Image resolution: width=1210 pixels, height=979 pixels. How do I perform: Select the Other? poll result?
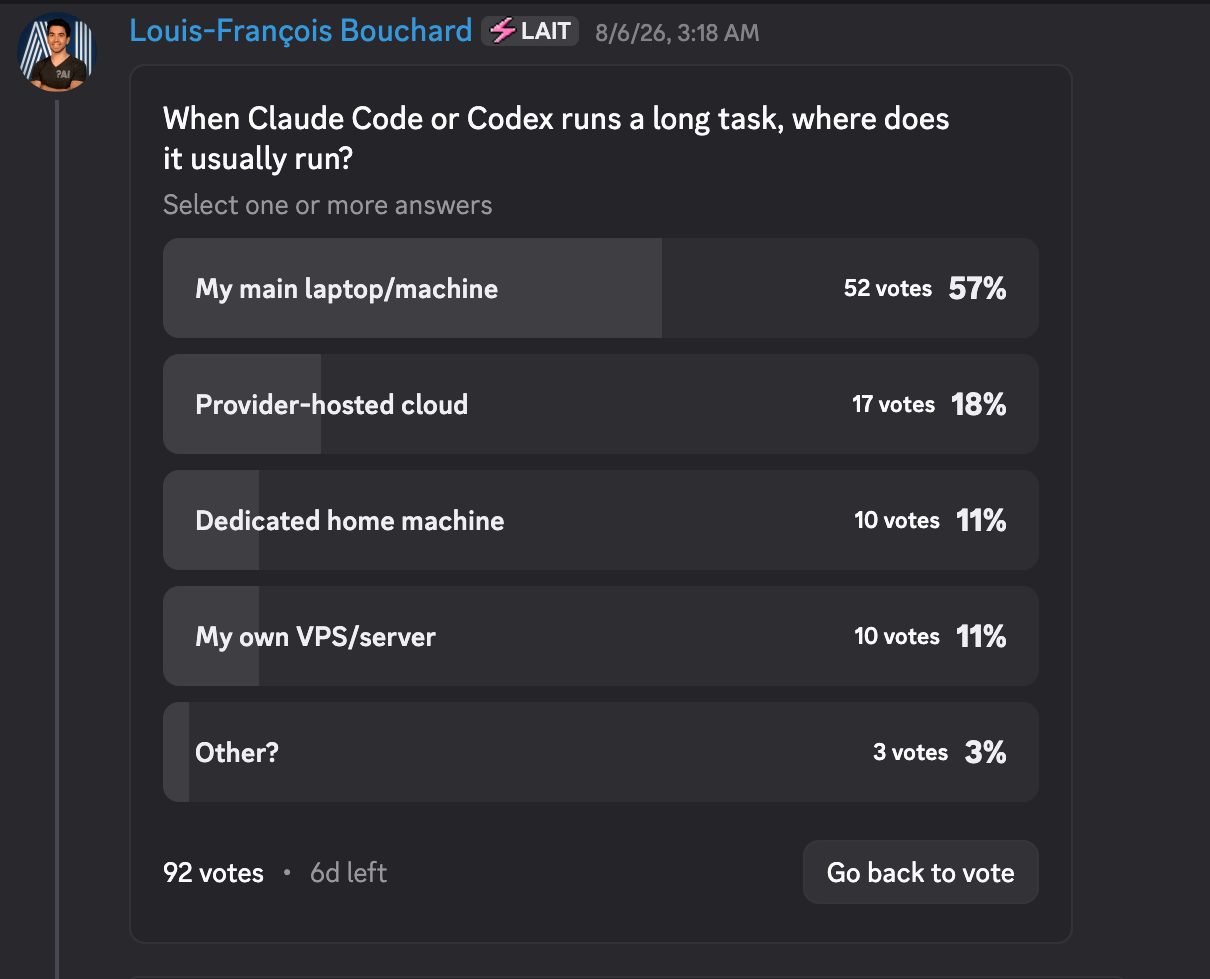tap(600, 752)
